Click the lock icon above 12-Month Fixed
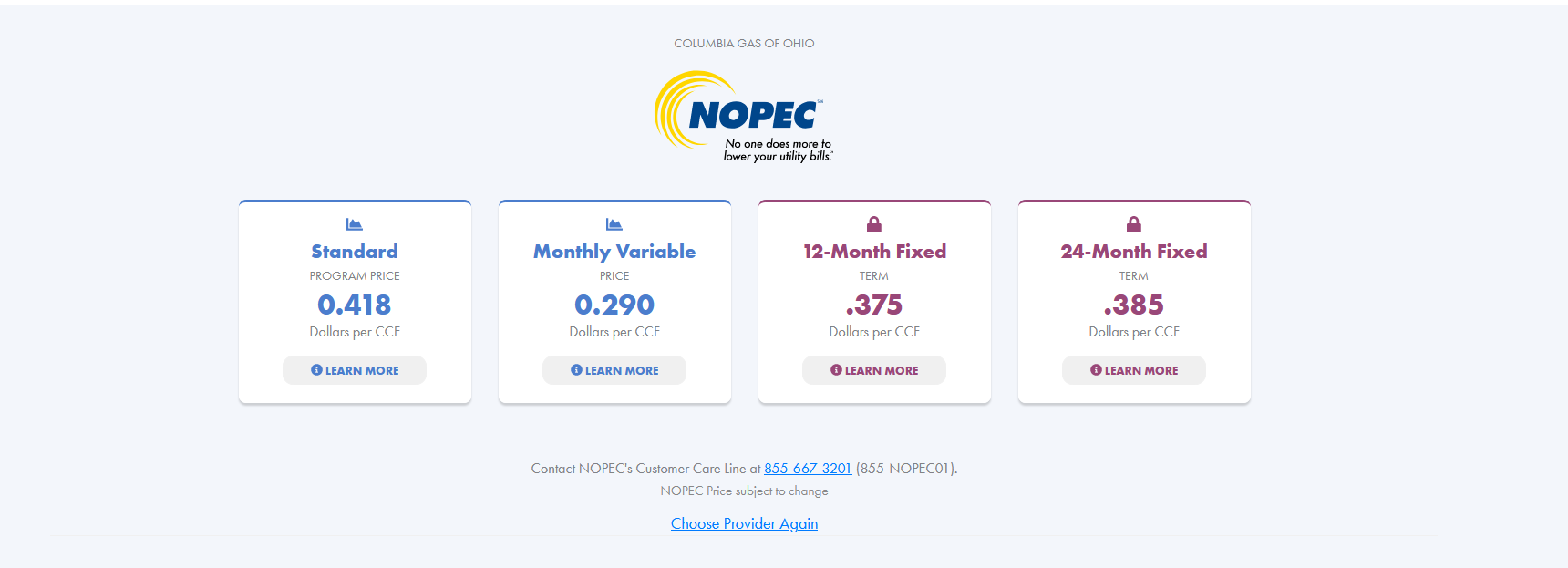The height and width of the screenshot is (568, 1568). pyautogui.click(x=874, y=224)
